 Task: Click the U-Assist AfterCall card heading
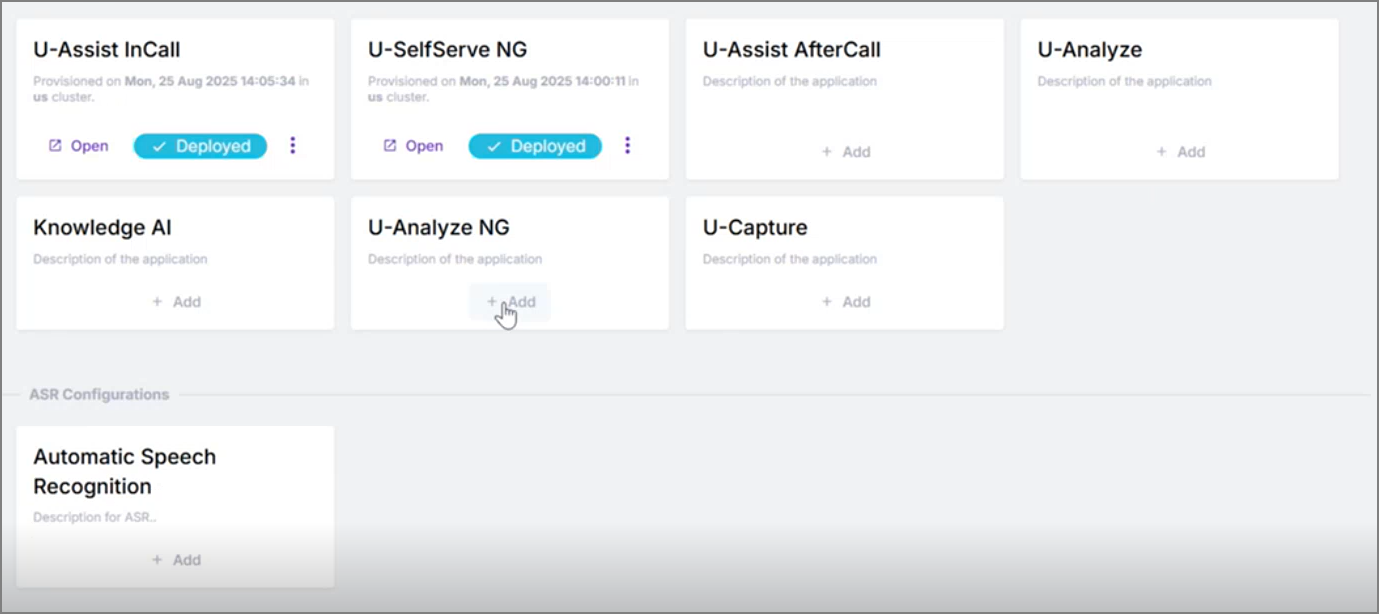click(x=792, y=50)
